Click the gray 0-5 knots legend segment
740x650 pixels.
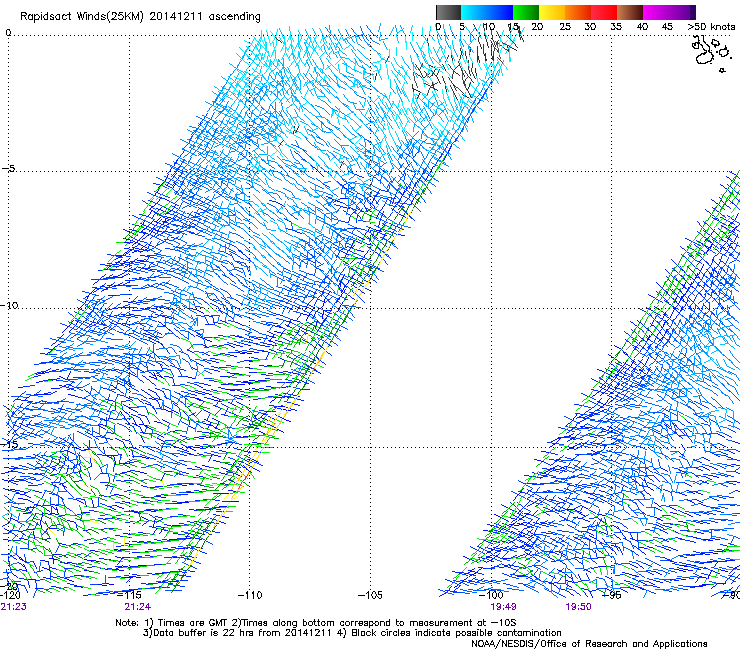click(x=448, y=12)
